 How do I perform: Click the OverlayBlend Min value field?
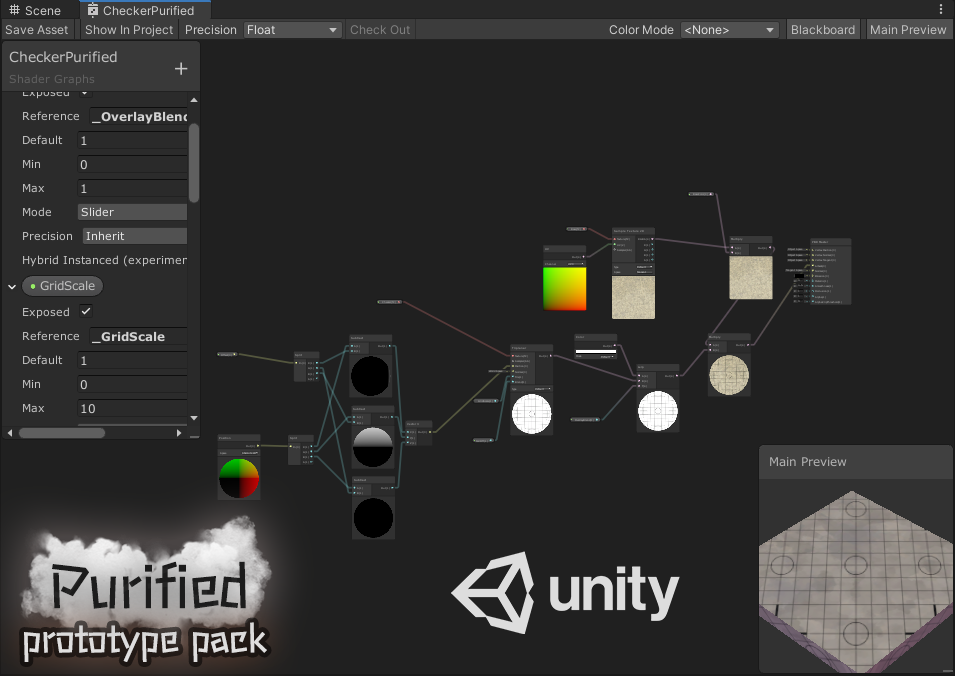point(133,164)
